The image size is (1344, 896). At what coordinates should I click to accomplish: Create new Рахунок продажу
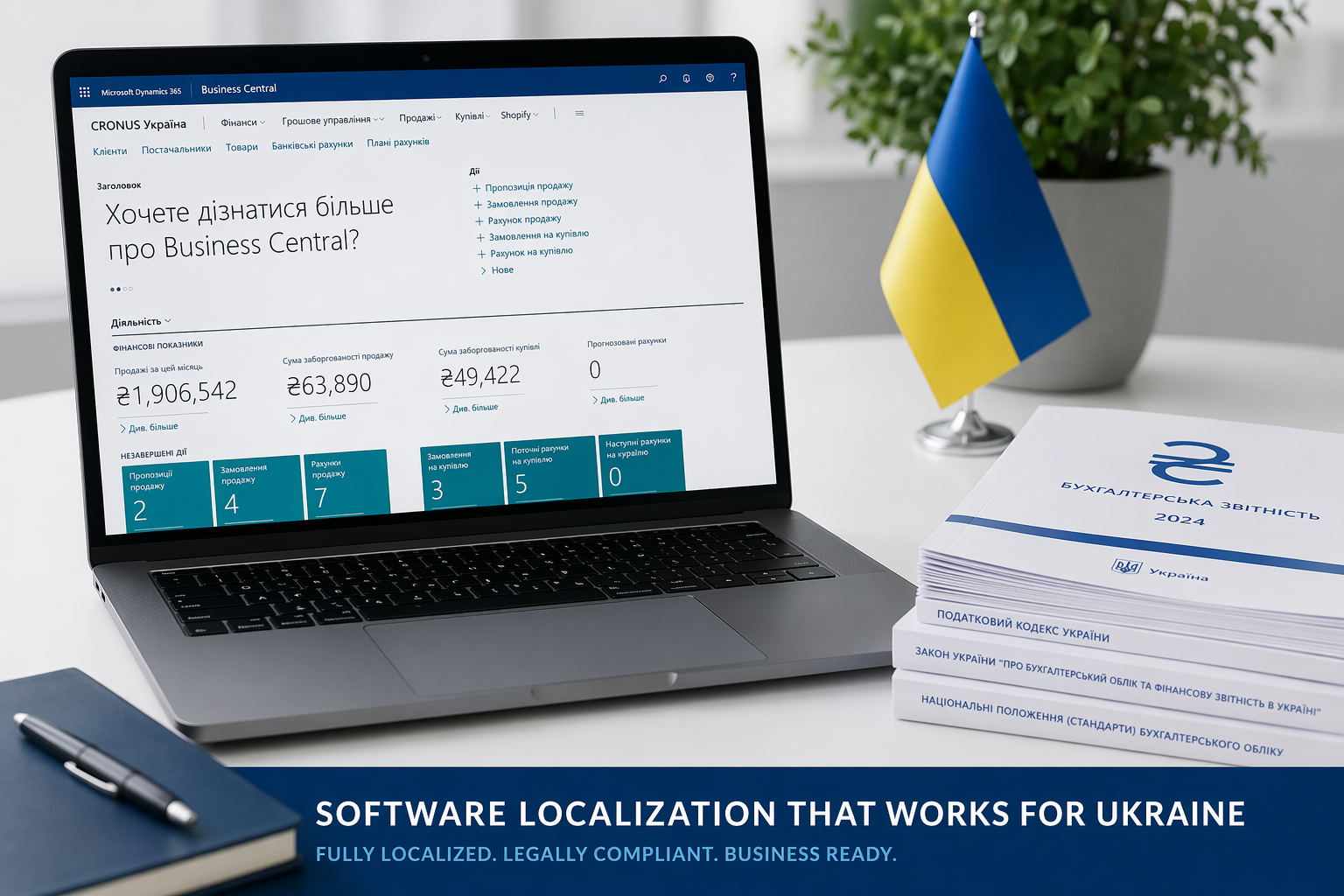pyautogui.click(x=519, y=220)
